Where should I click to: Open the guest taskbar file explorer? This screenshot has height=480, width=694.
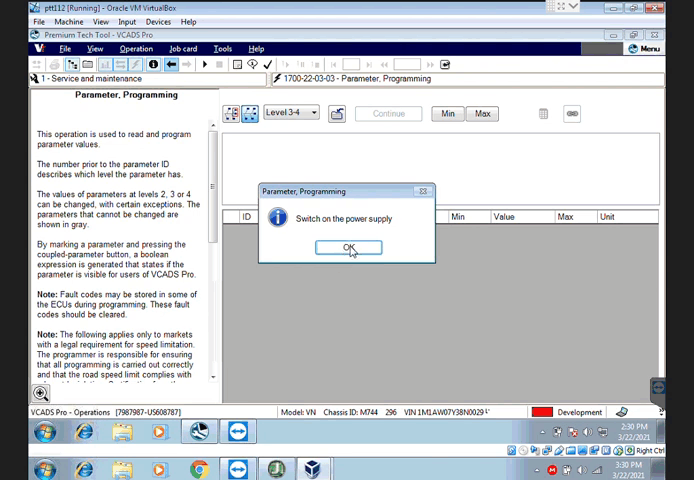point(123,432)
